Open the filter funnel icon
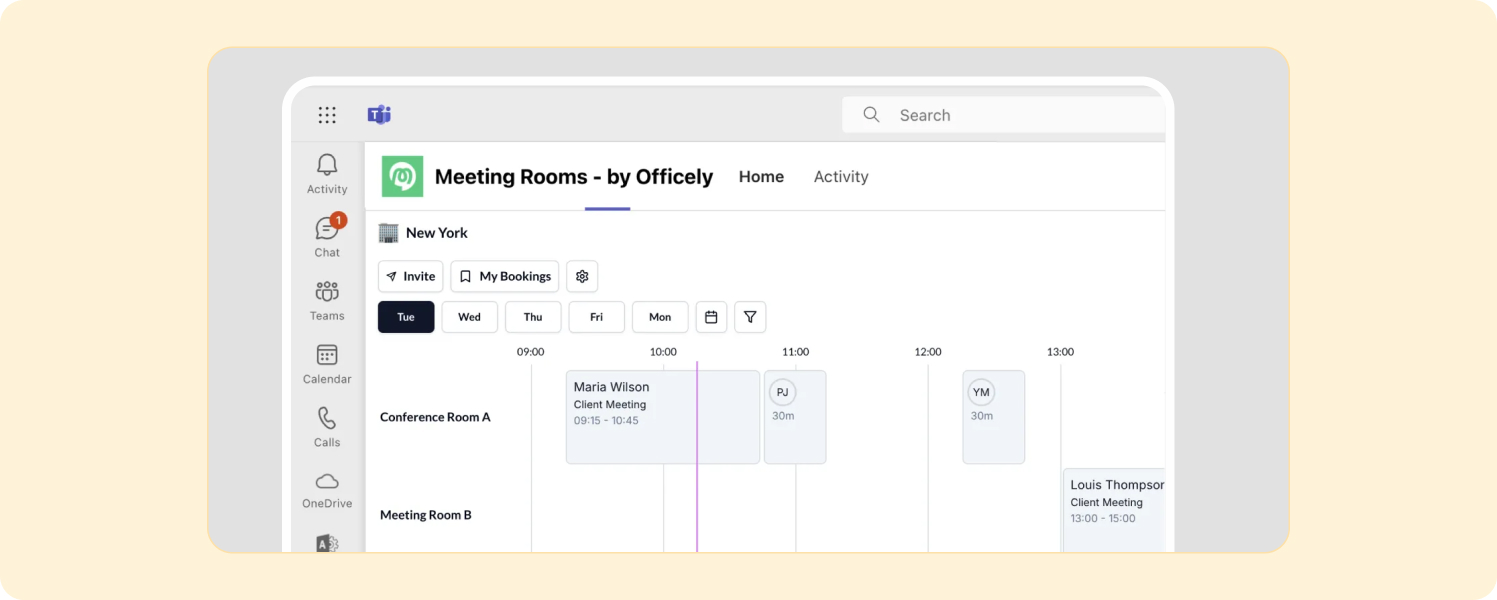 coord(750,317)
